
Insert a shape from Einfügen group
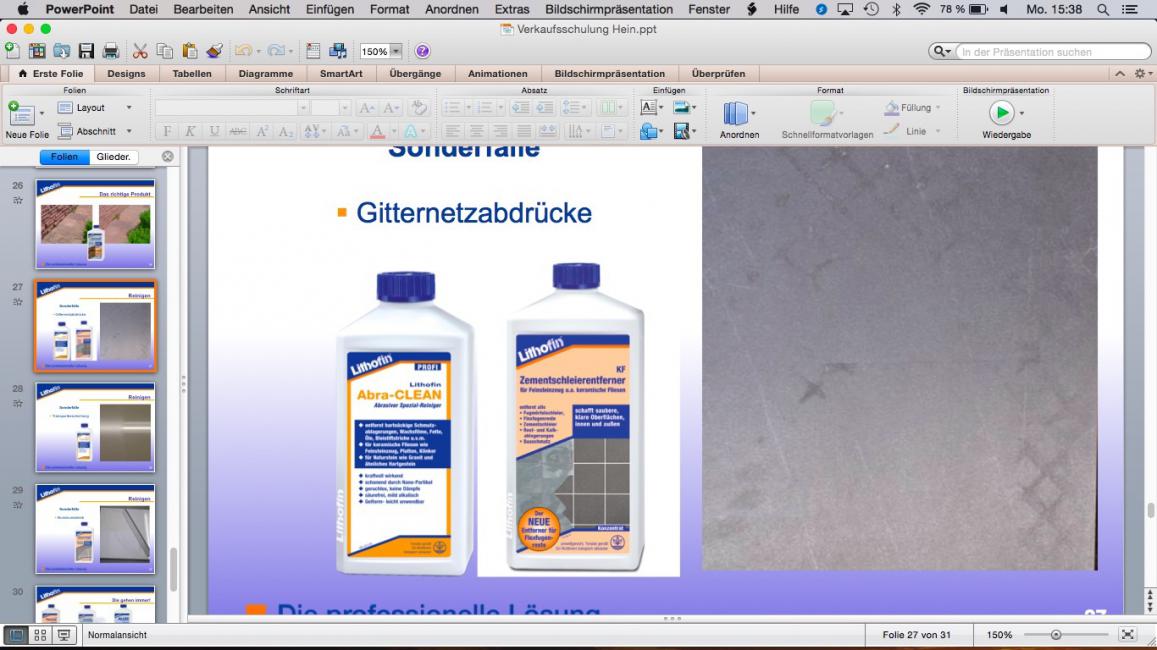pos(649,131)
